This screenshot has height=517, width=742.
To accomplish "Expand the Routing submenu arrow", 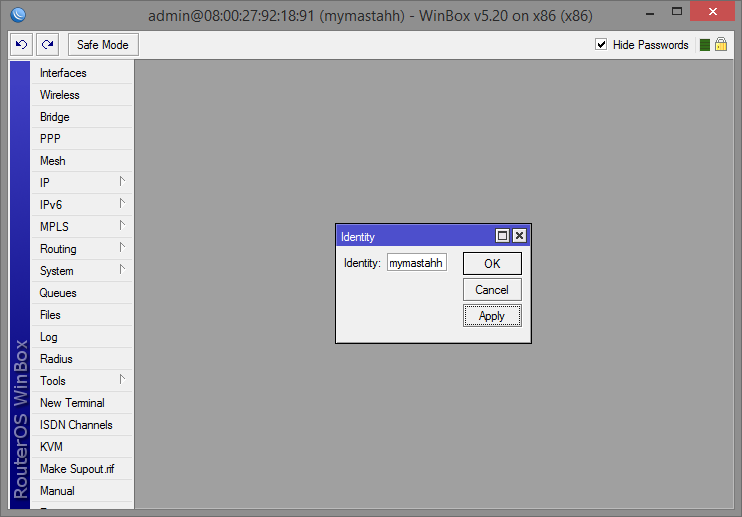I will (x=122, y=248).
